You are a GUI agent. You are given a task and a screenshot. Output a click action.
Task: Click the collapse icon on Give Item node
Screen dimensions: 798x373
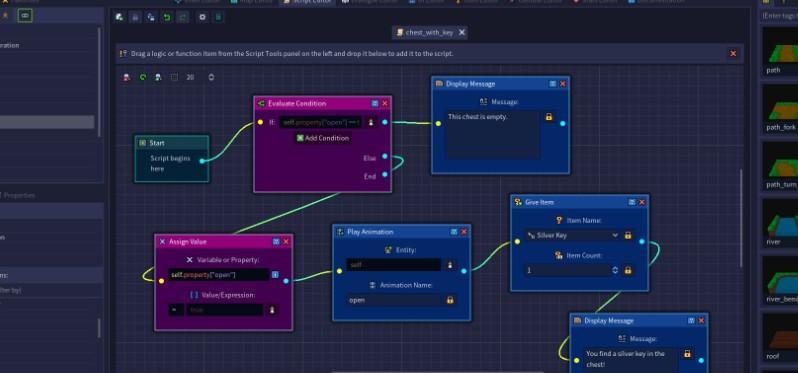coord(632,202)
